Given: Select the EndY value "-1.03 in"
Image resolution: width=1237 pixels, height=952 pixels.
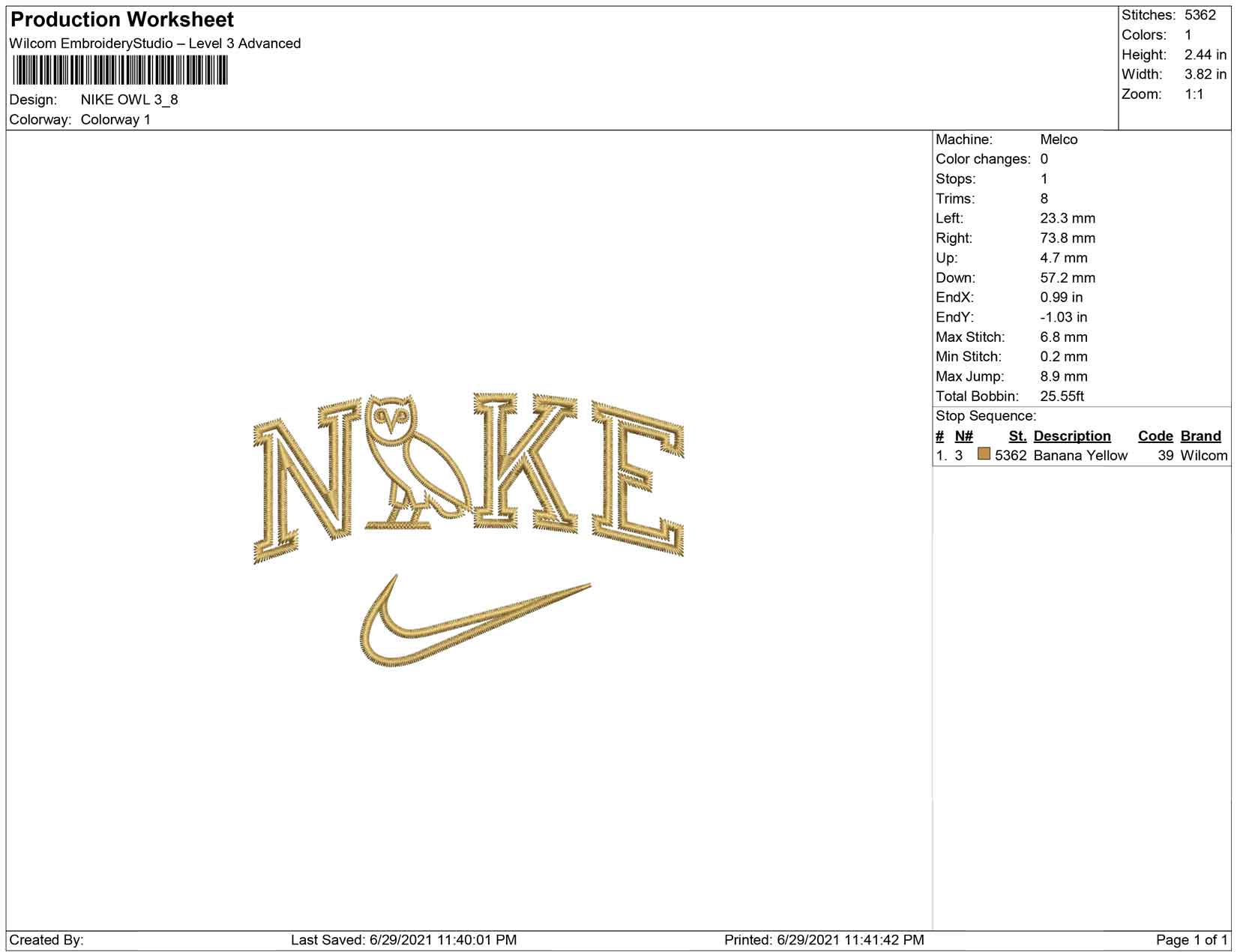Looking at the screenshot, I should click(x=1064, y=317).
